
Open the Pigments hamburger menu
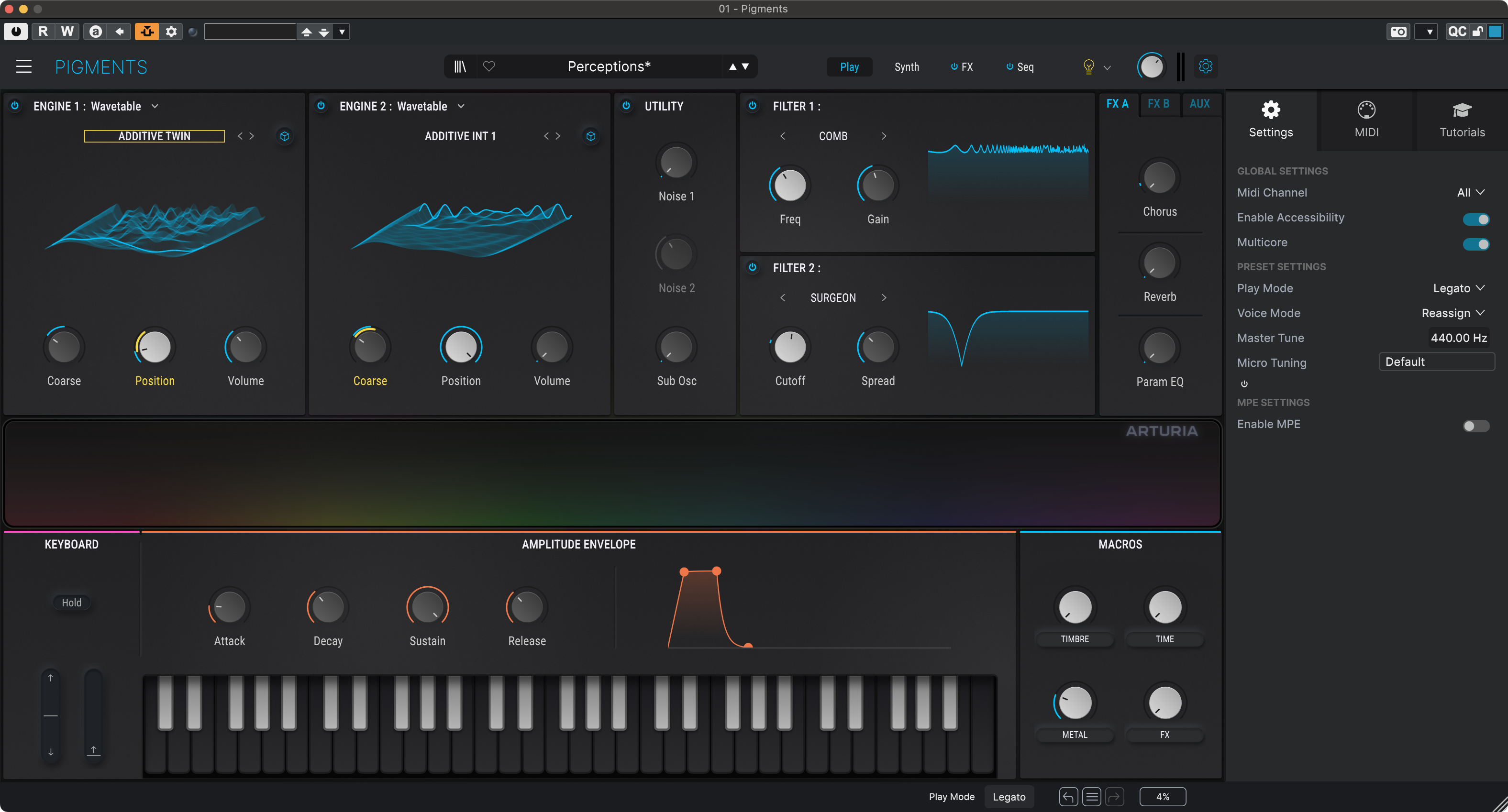[23, 66]
